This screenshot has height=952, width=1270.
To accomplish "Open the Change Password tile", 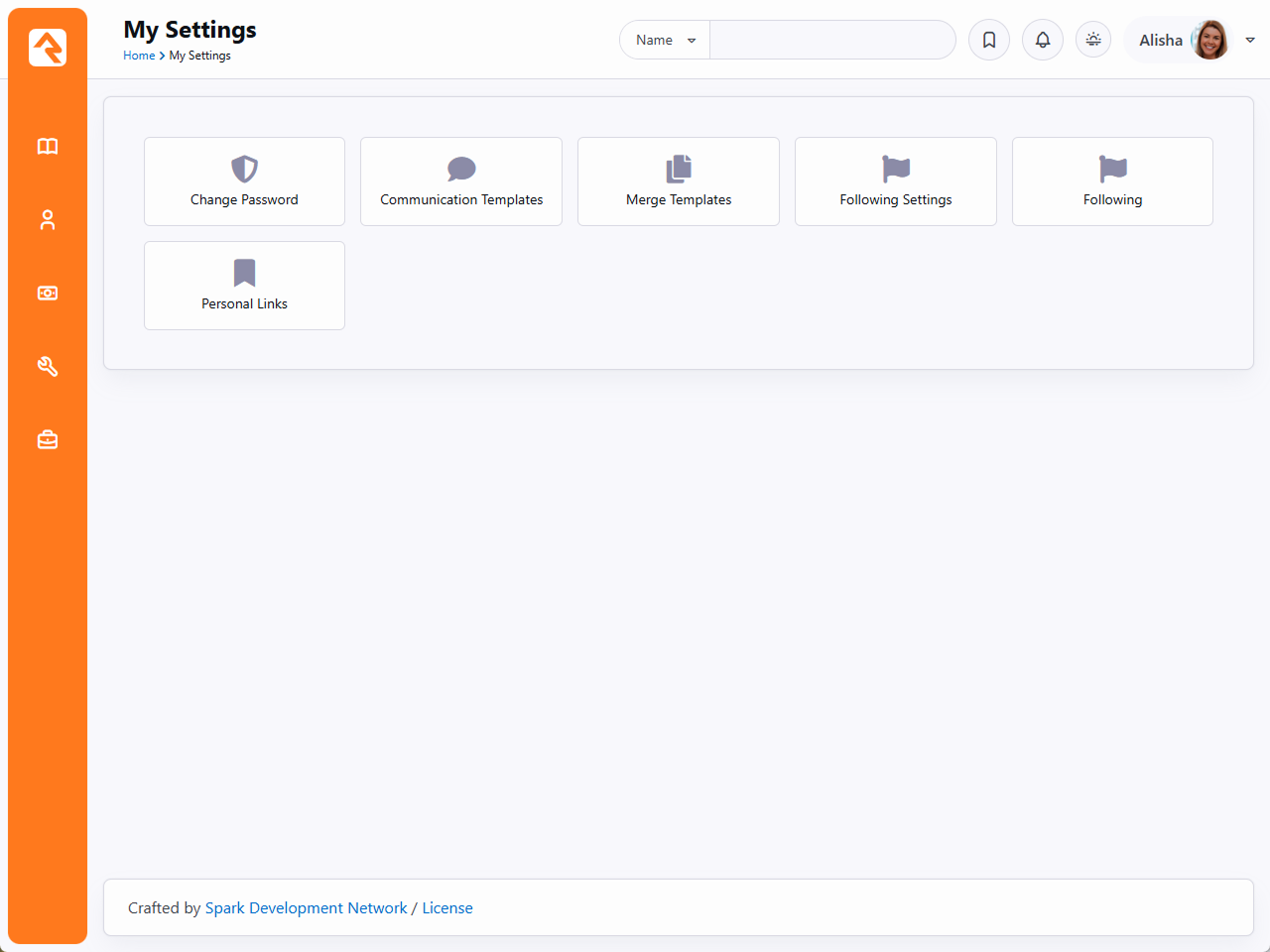I will 244,181.
